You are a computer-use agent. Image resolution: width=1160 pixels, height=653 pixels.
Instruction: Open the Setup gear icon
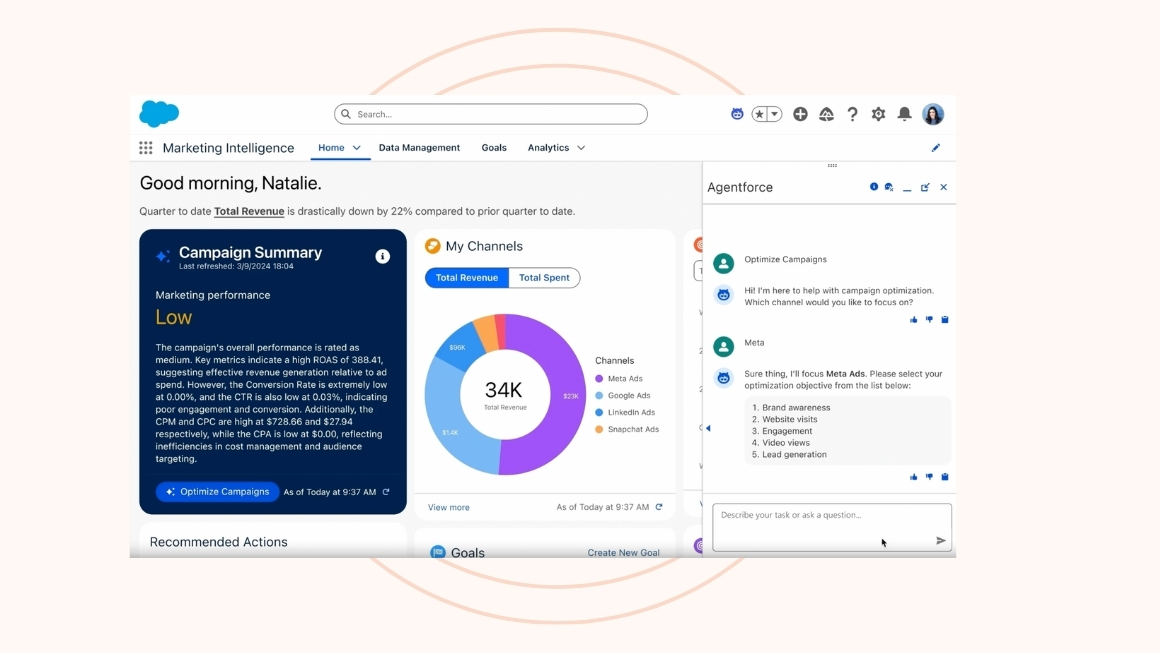878,114
